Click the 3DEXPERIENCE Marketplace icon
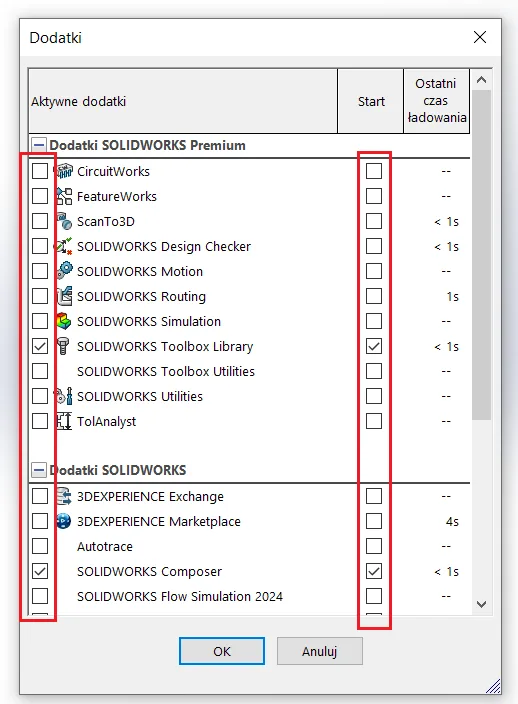The image size is (518, 704). click(x=64, y=521)
